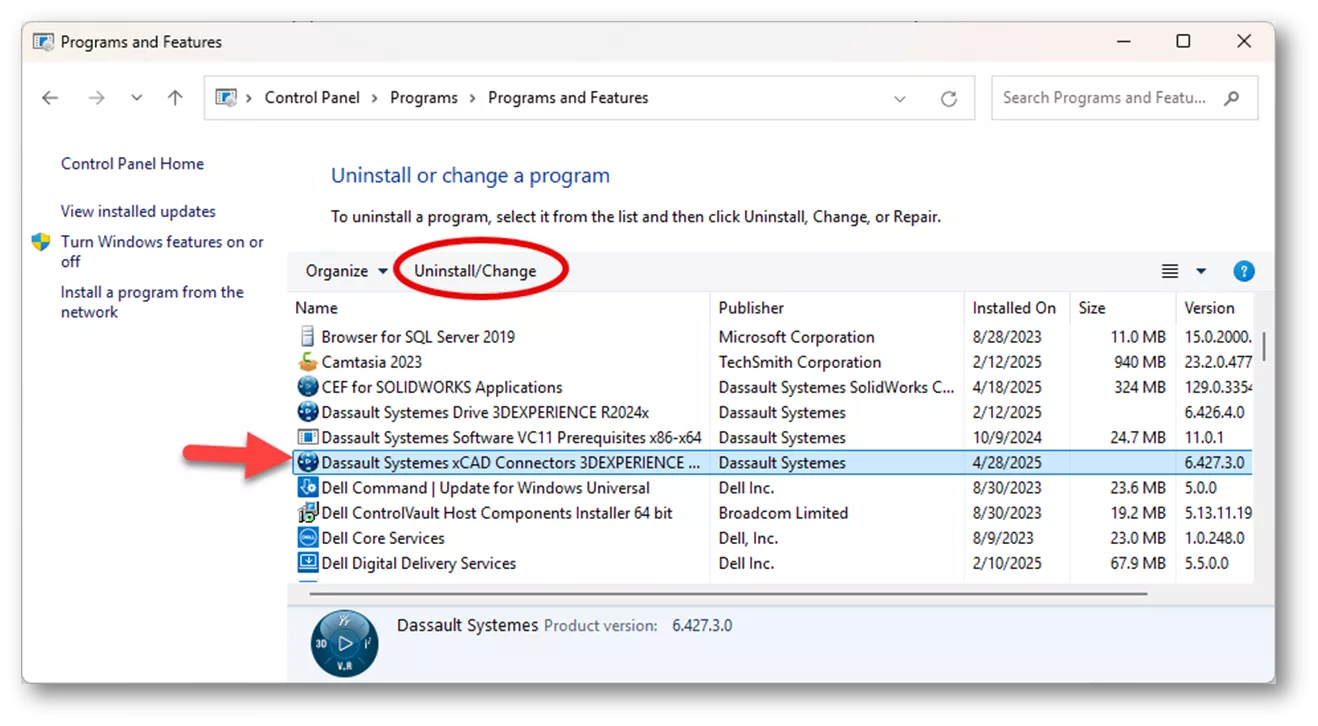Viewport: 1318px width, 726px height.
Task: Open the recent locations dropdown arrow
Action: point(137,98)
